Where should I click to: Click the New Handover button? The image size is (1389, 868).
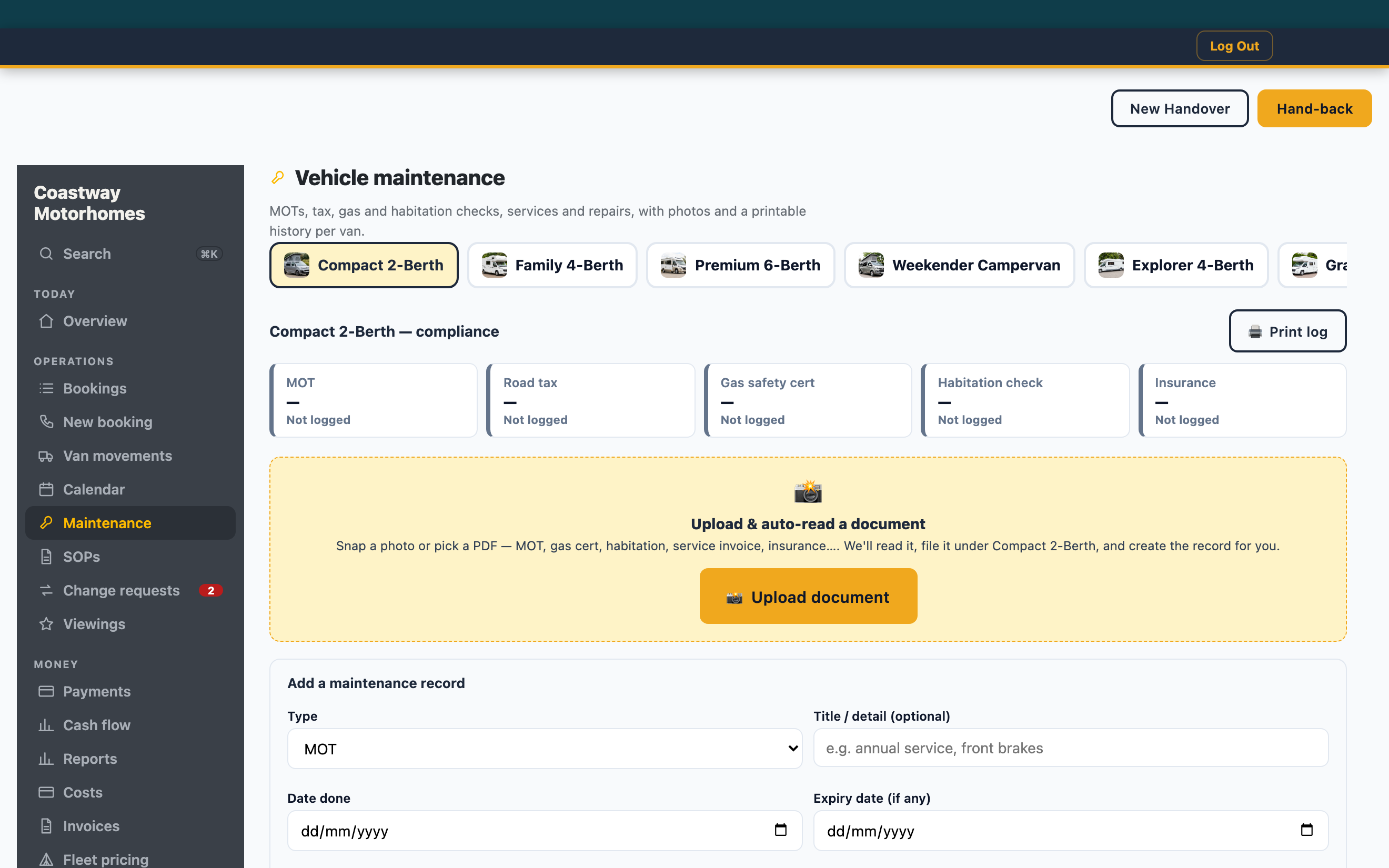(1180, 108)
